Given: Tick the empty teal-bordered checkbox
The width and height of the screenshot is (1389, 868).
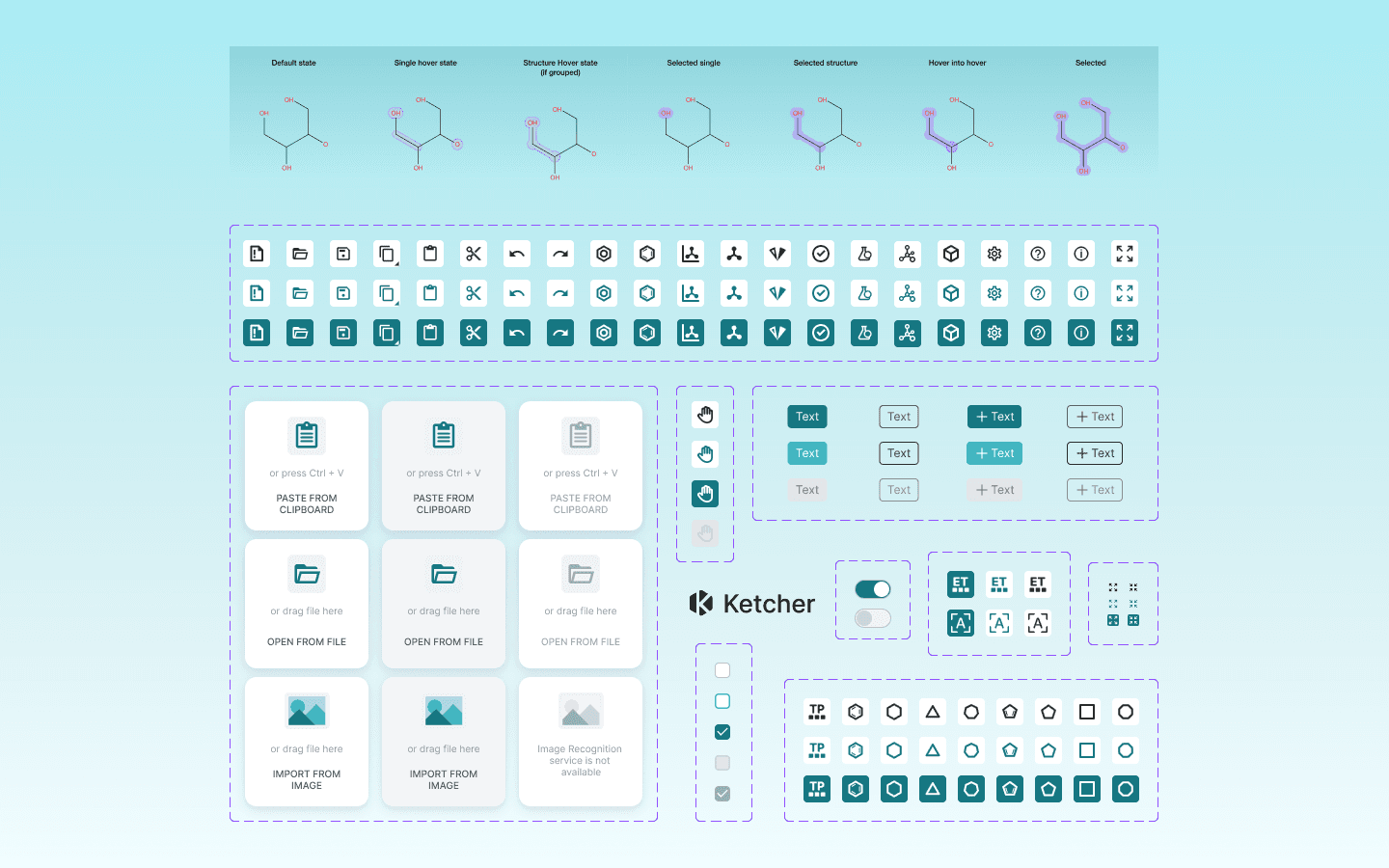Looking at the screenshot, I should 722,701.
